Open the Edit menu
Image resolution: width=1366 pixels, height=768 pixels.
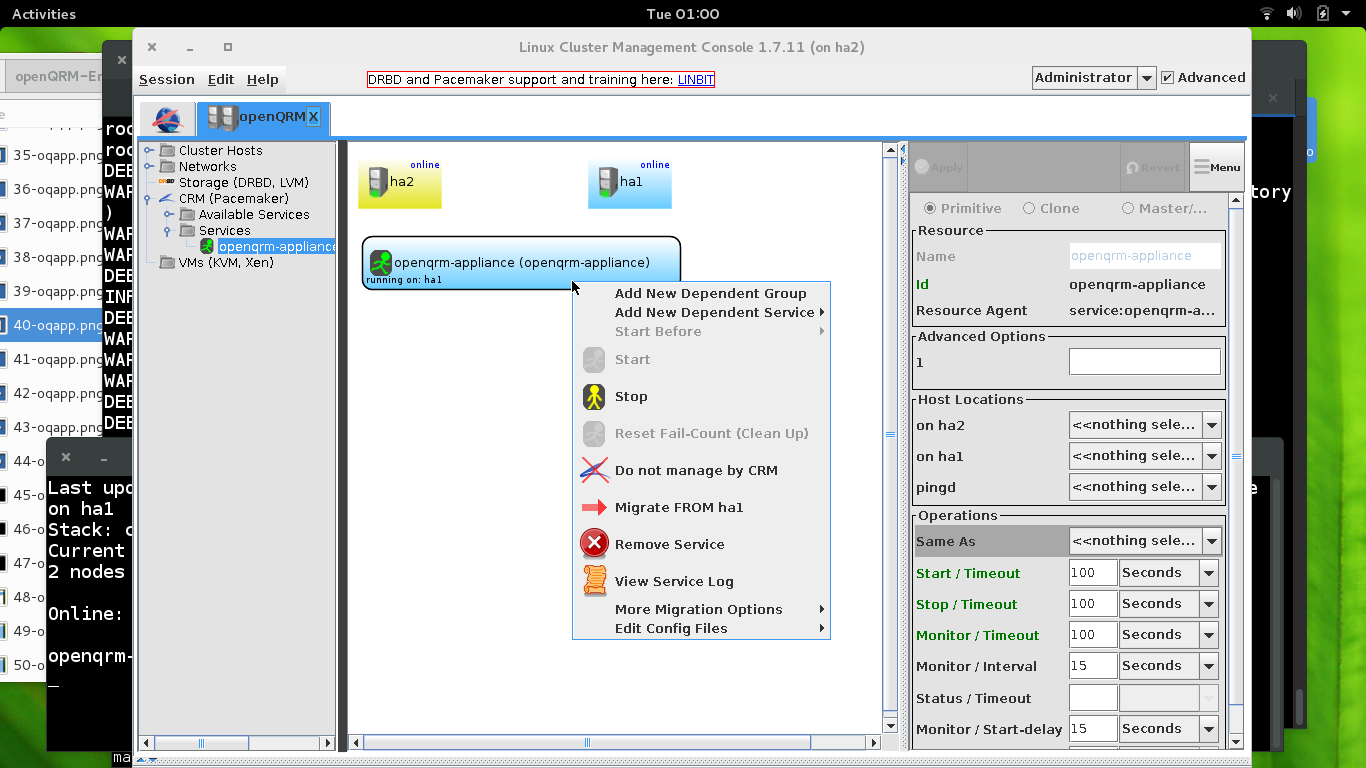coord(221,80)
